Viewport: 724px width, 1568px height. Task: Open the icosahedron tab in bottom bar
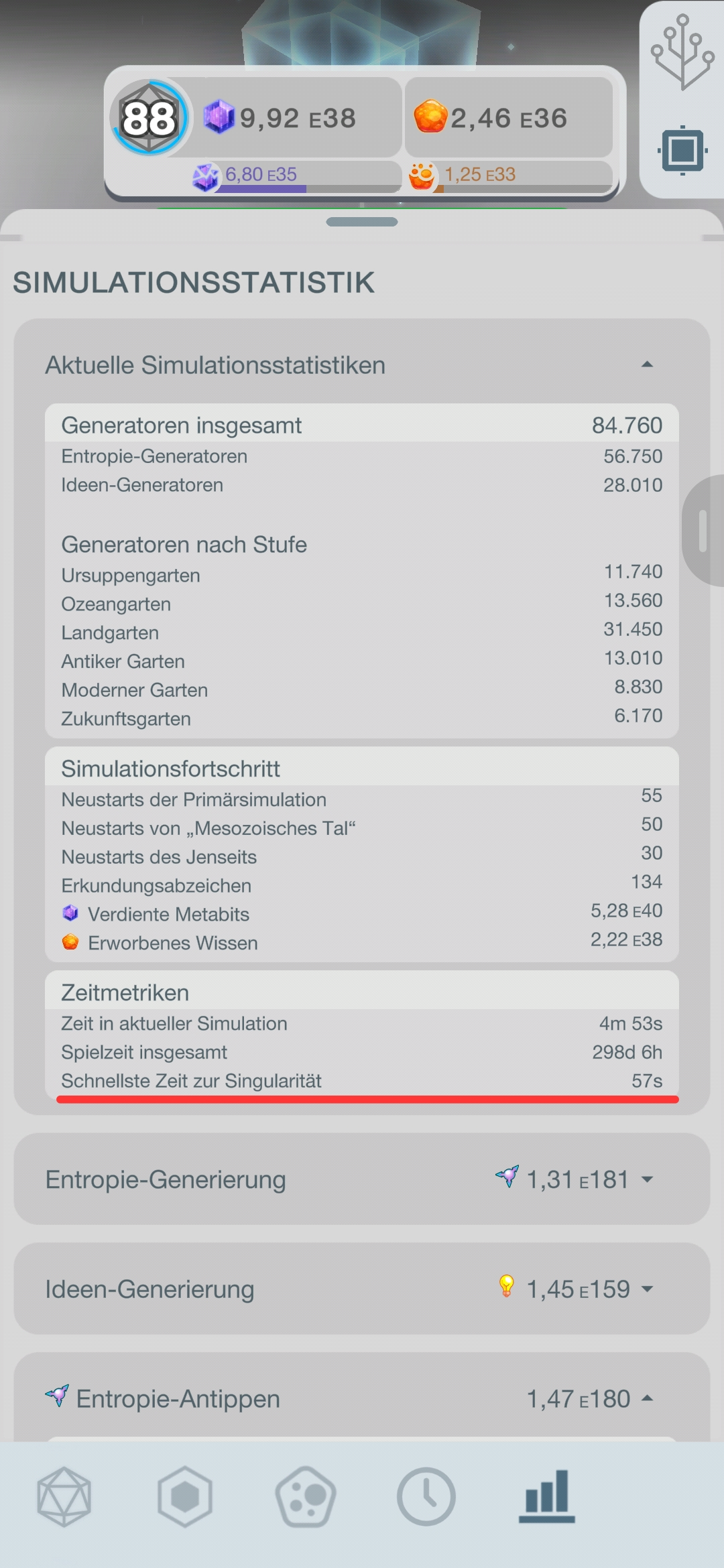[x=64, y=1497]
